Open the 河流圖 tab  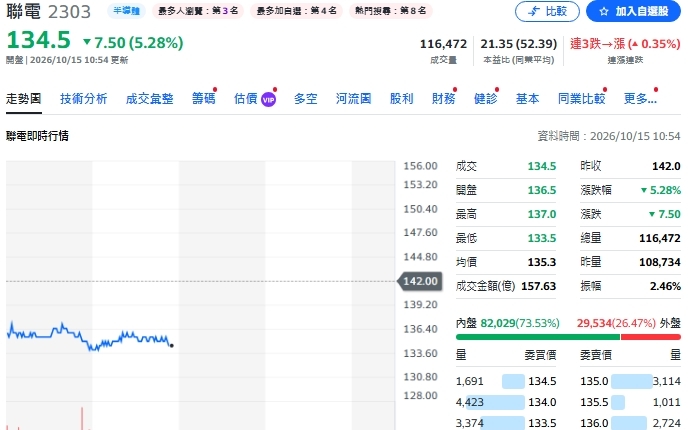click(353, 99)
